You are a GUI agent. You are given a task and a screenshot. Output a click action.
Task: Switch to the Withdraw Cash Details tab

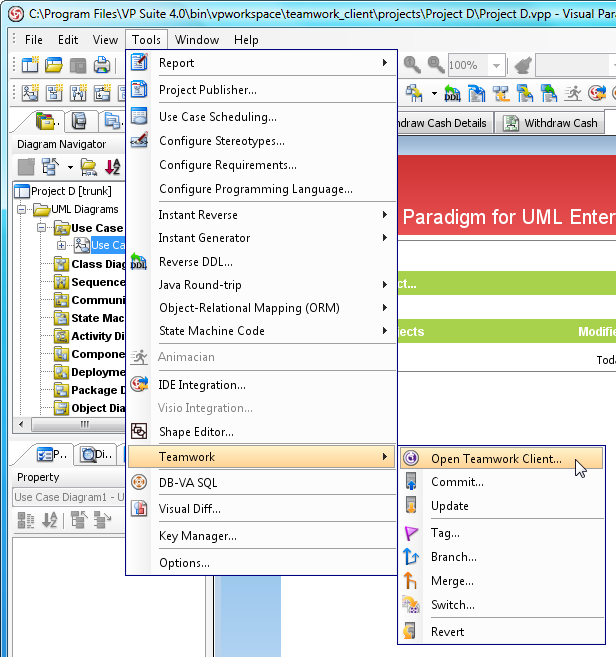[x=445, y=123]
